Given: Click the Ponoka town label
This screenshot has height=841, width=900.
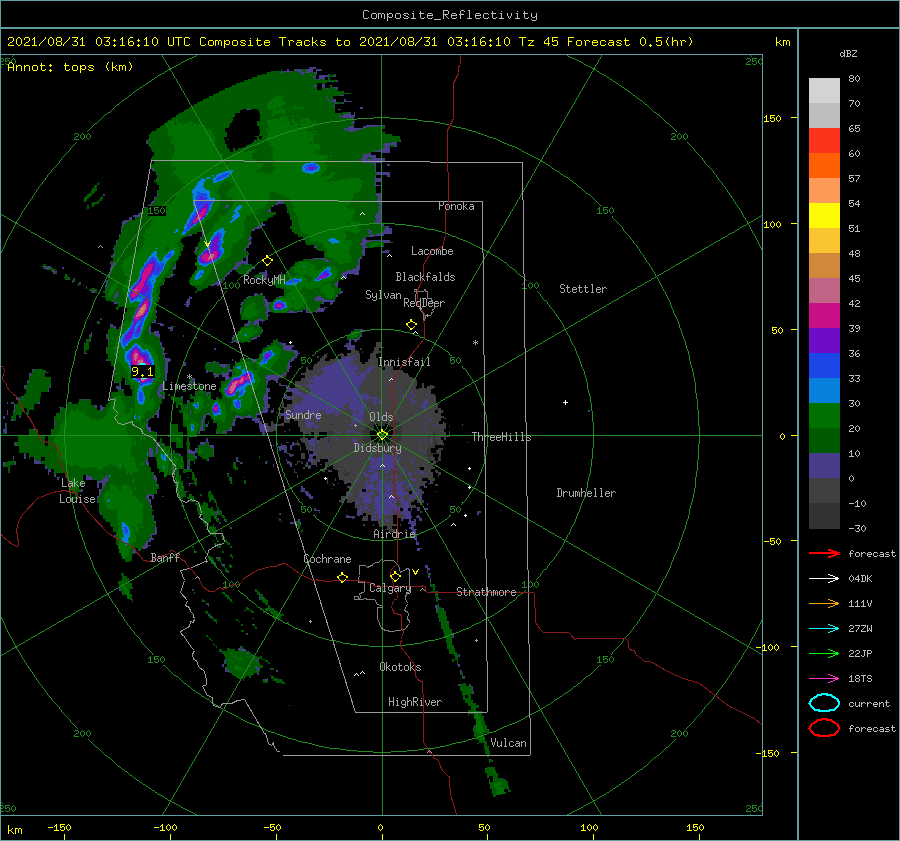Looking at the screenshot, I should pos(456,206).
